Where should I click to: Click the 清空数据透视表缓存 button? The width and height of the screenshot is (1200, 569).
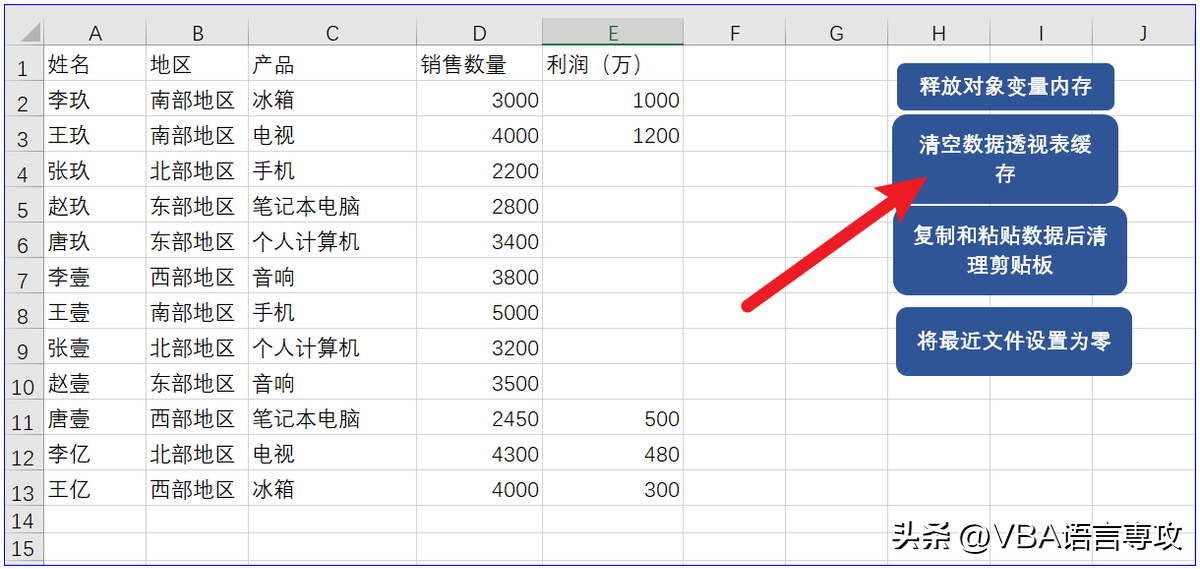[x=1005, y=159]
